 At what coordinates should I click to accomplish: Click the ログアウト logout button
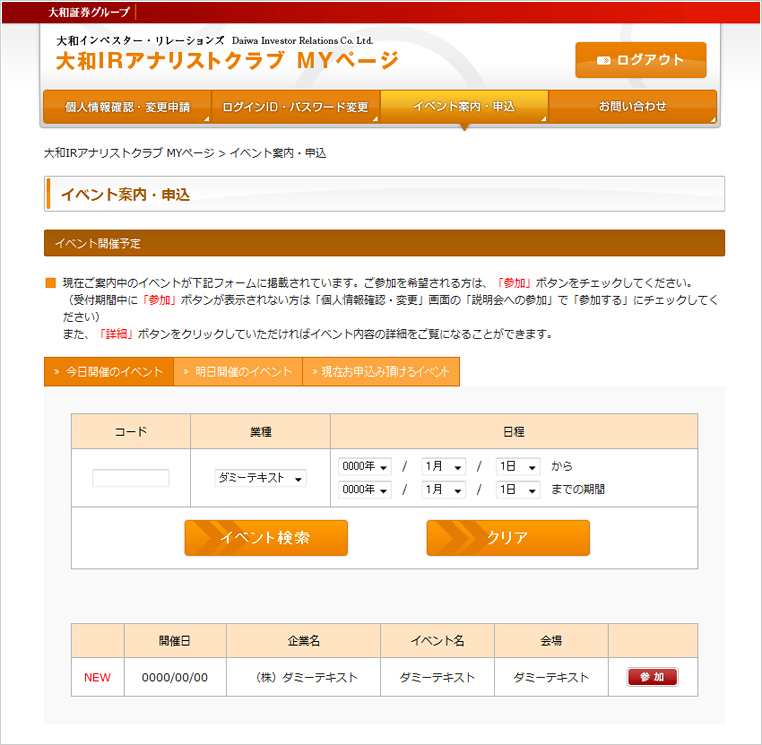coord(641,60)
